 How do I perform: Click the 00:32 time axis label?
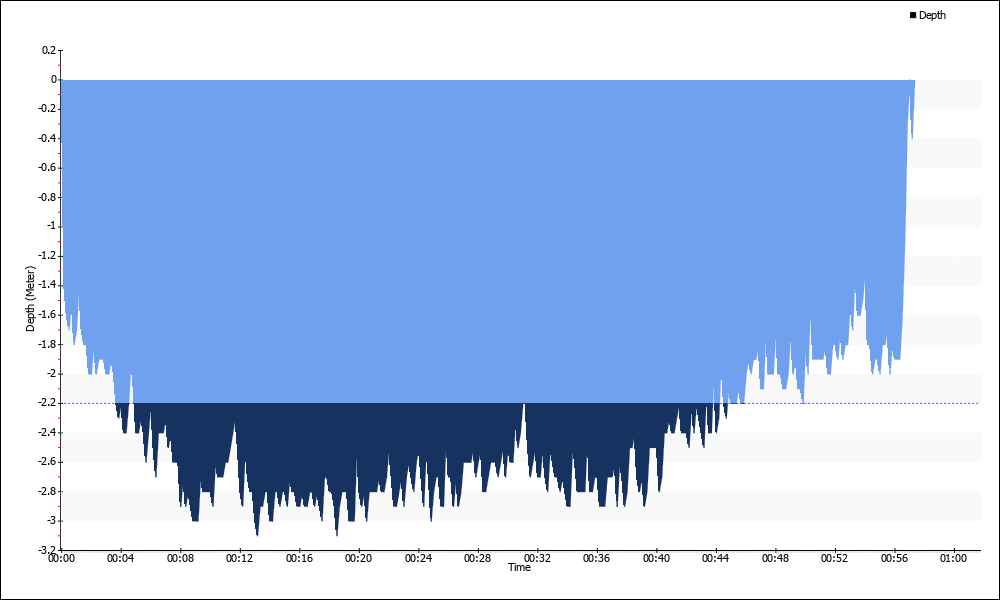537,559
